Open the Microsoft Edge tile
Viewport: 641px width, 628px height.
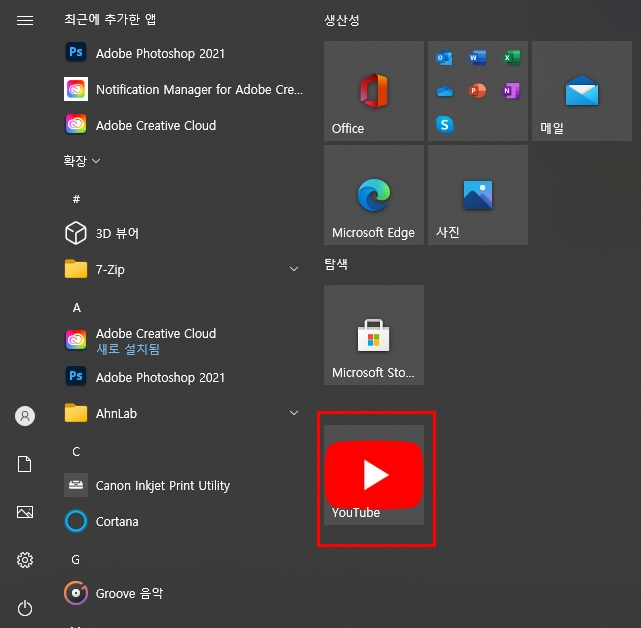point(374,195)
